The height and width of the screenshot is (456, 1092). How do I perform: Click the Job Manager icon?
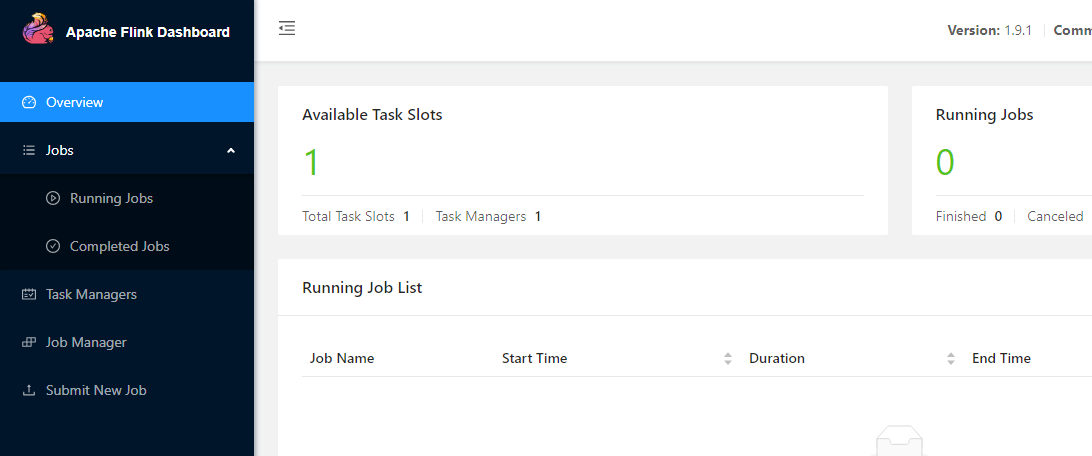[29, 342]
